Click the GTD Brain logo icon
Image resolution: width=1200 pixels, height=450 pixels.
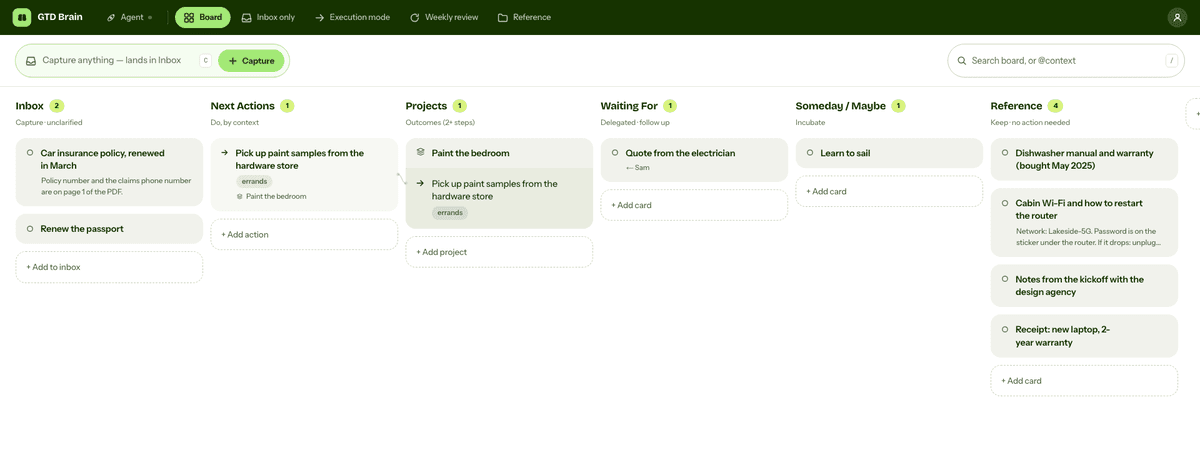coord(22,17)
